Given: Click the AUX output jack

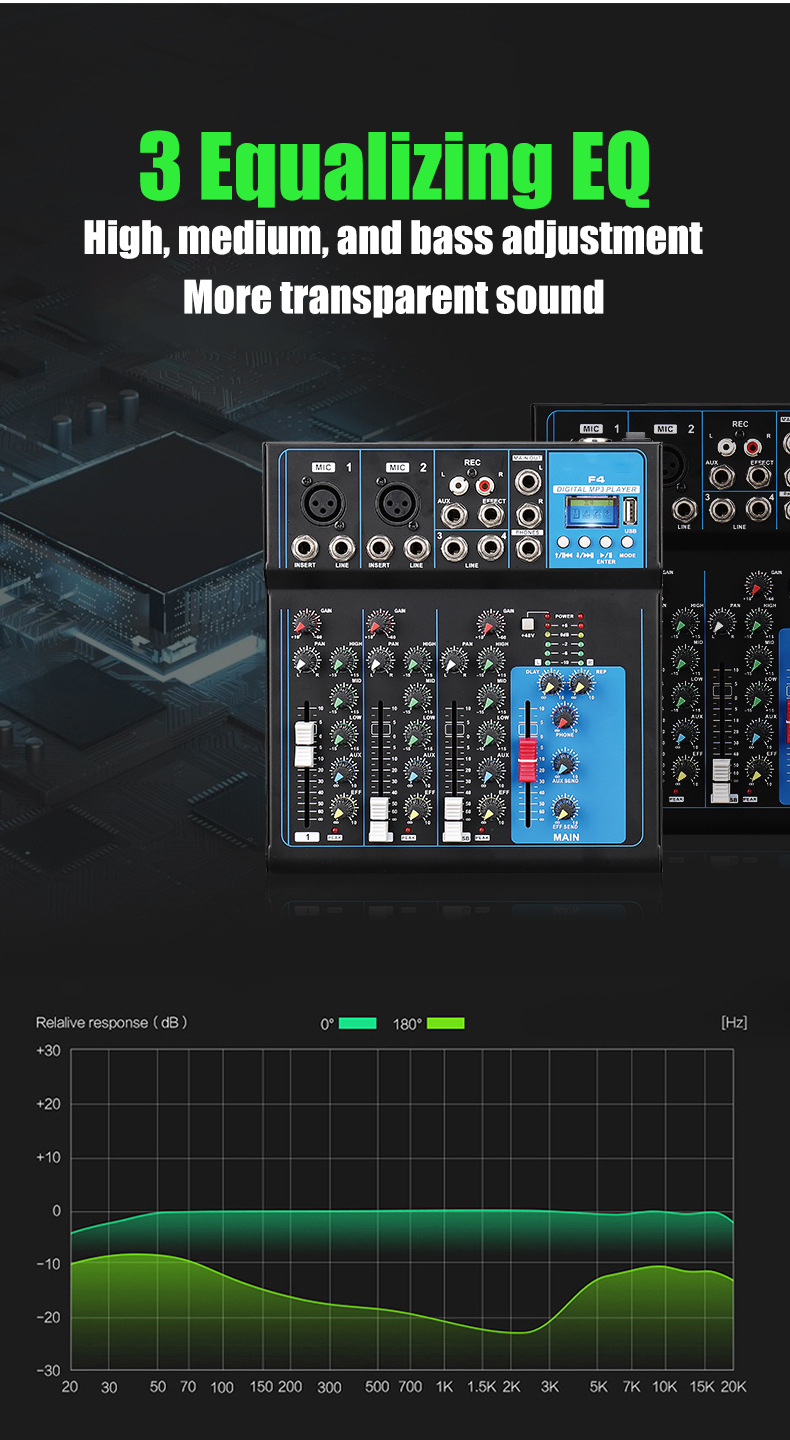Looking at the screenshot, I should (454, 516).
